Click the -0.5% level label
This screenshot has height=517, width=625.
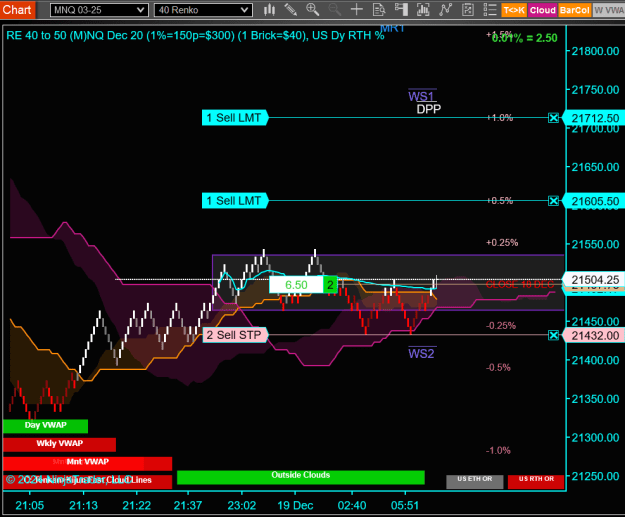(498, 368)
